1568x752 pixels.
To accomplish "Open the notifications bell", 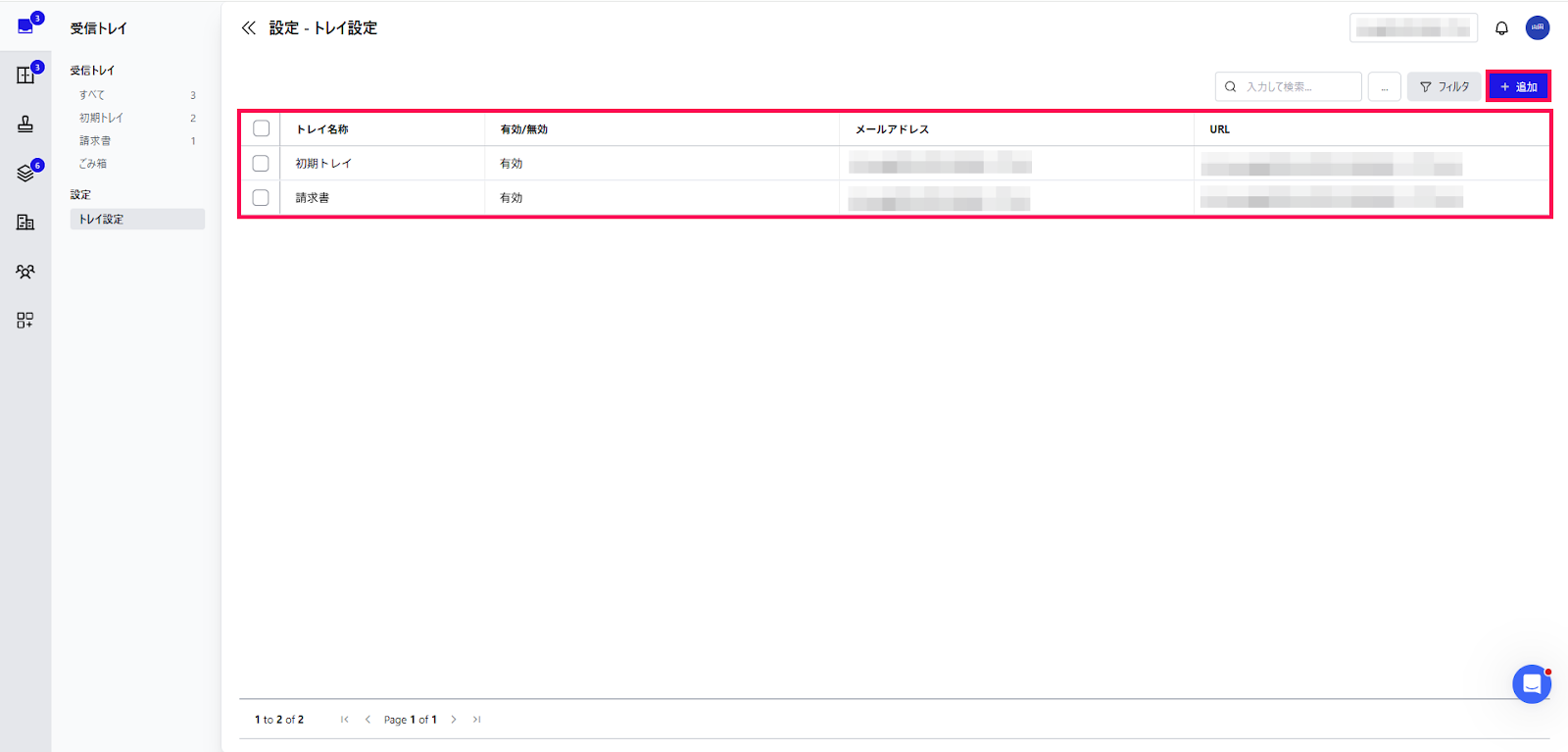I will [1501, 28].
